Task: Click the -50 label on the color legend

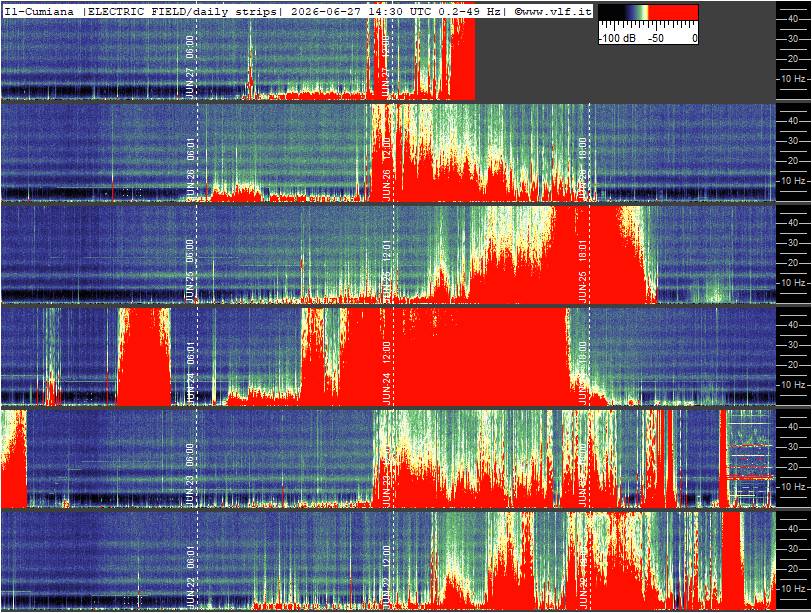Action: (656, 38)
